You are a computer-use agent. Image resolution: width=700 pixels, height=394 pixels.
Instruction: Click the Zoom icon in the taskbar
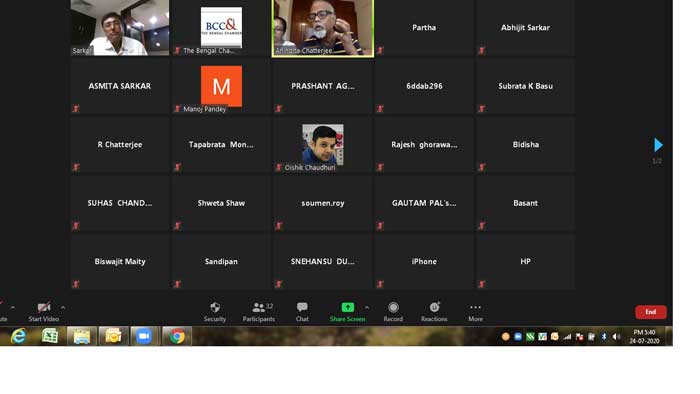144,336
